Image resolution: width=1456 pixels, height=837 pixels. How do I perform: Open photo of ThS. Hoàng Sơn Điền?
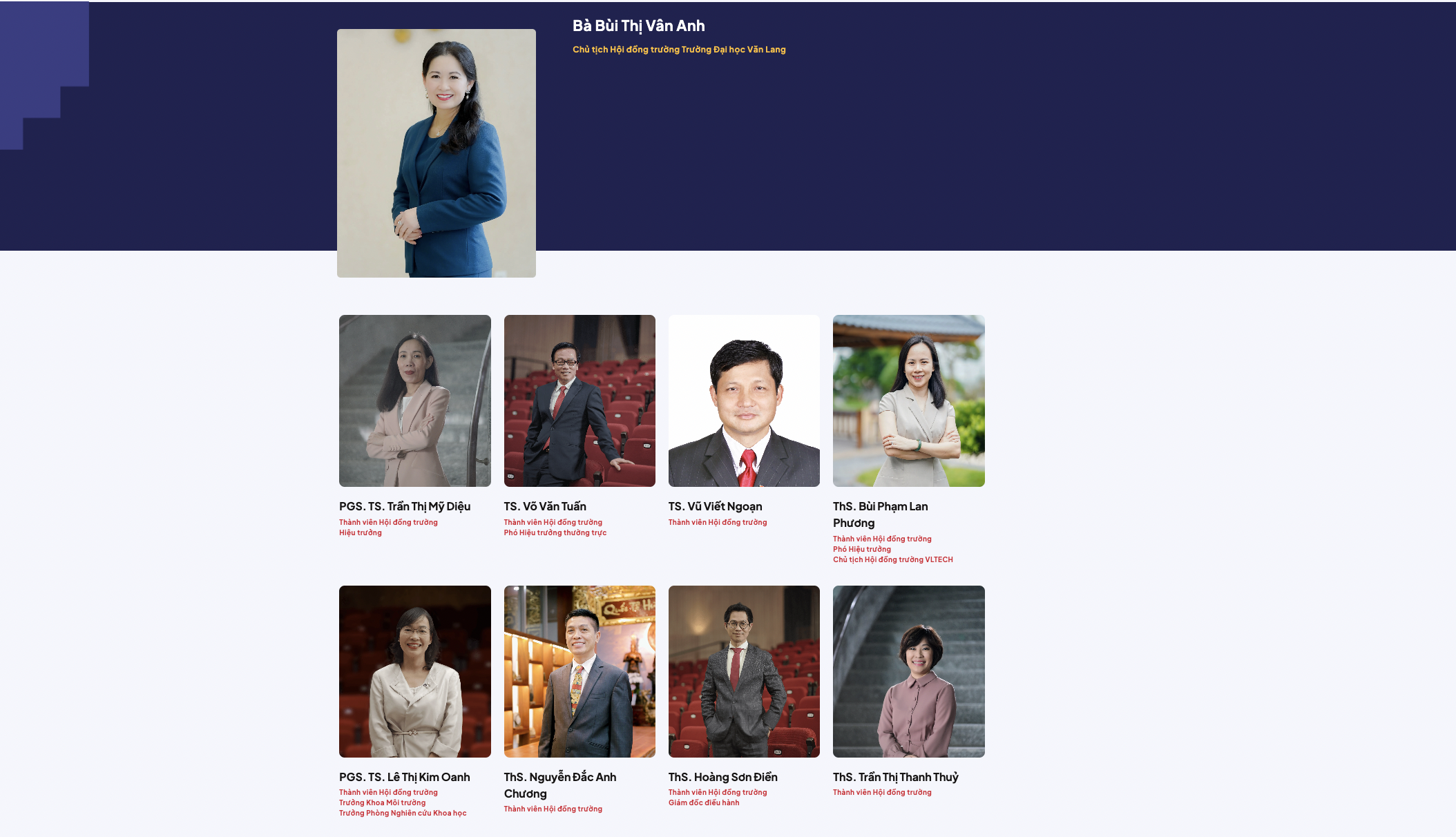[744, 671]
